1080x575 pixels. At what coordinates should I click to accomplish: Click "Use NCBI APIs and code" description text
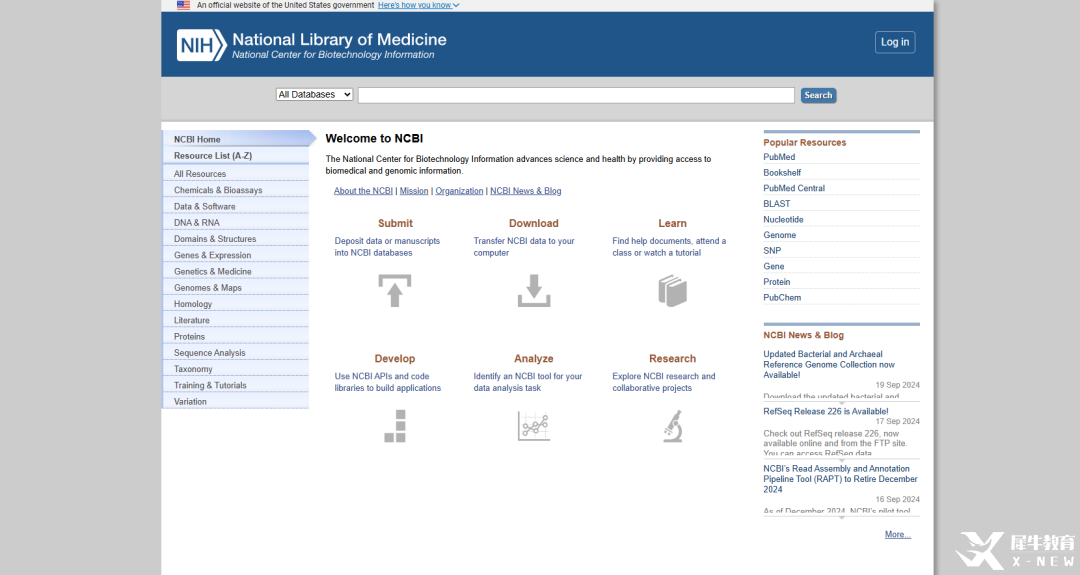(387, 382)
